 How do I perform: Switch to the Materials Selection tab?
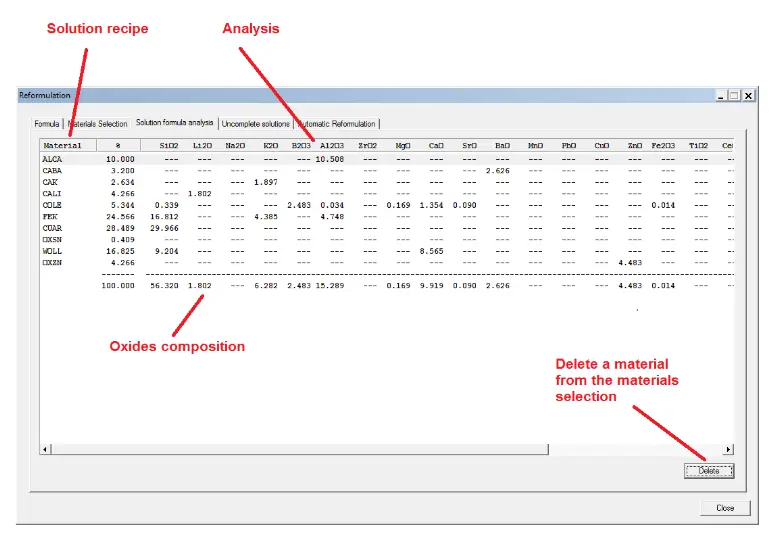tap(97, 124)
